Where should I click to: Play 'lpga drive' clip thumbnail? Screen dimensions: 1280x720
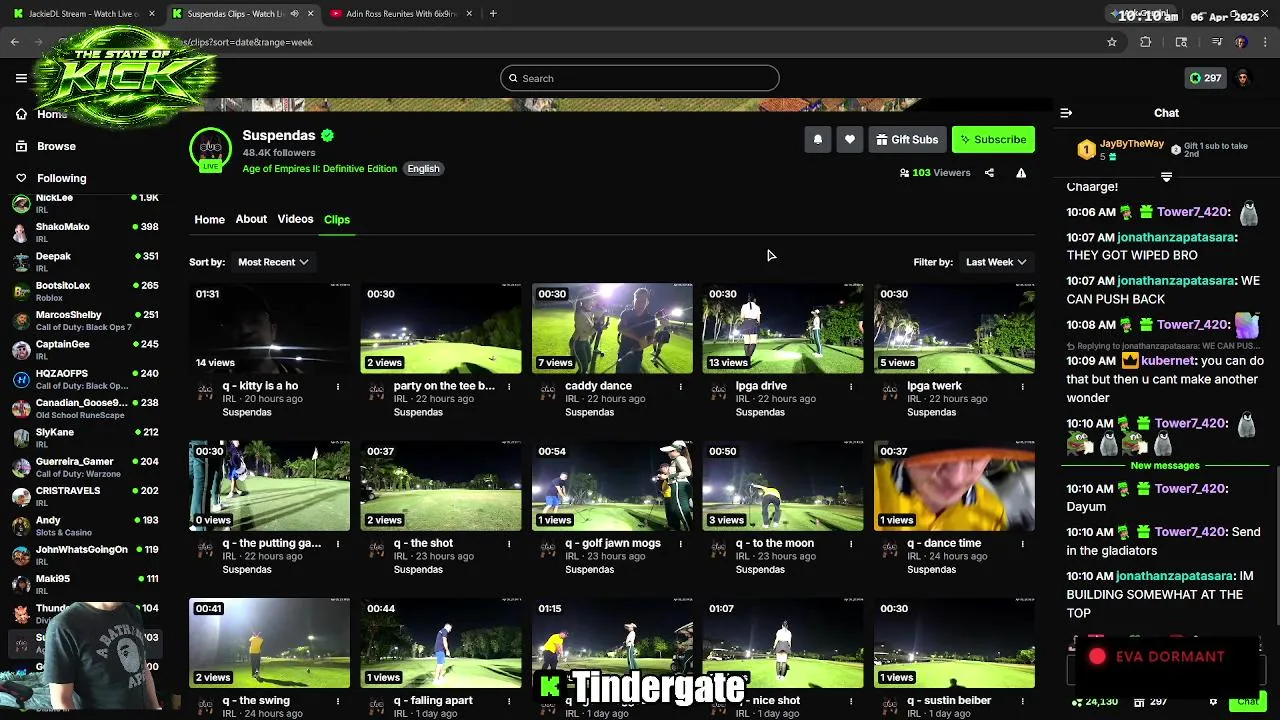783,329
